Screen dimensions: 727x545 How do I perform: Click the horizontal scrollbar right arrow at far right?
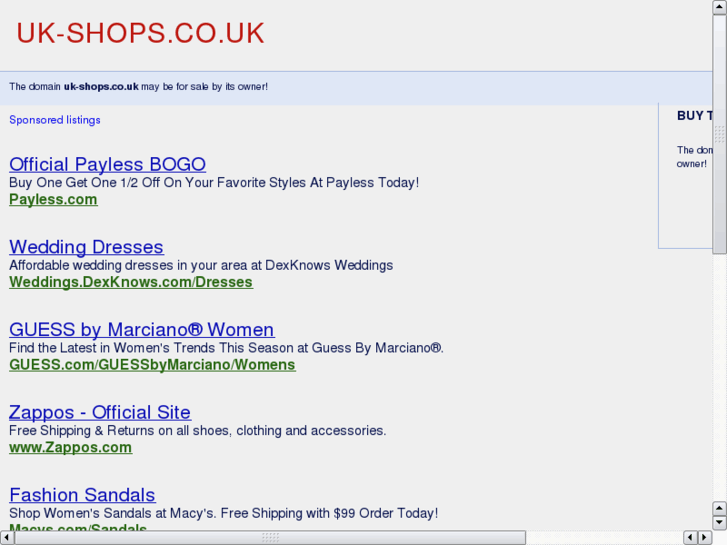coord(705,538)
